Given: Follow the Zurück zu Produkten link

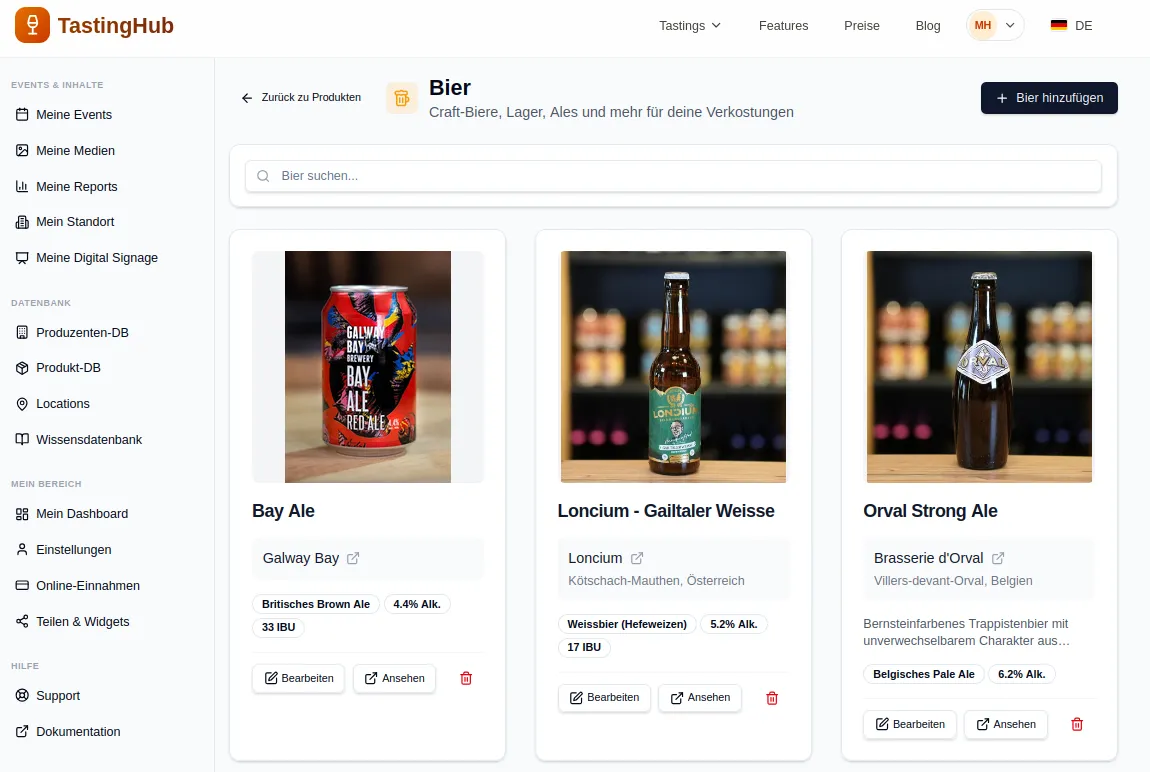Looking at the screenshot, I should coord(300,98).
